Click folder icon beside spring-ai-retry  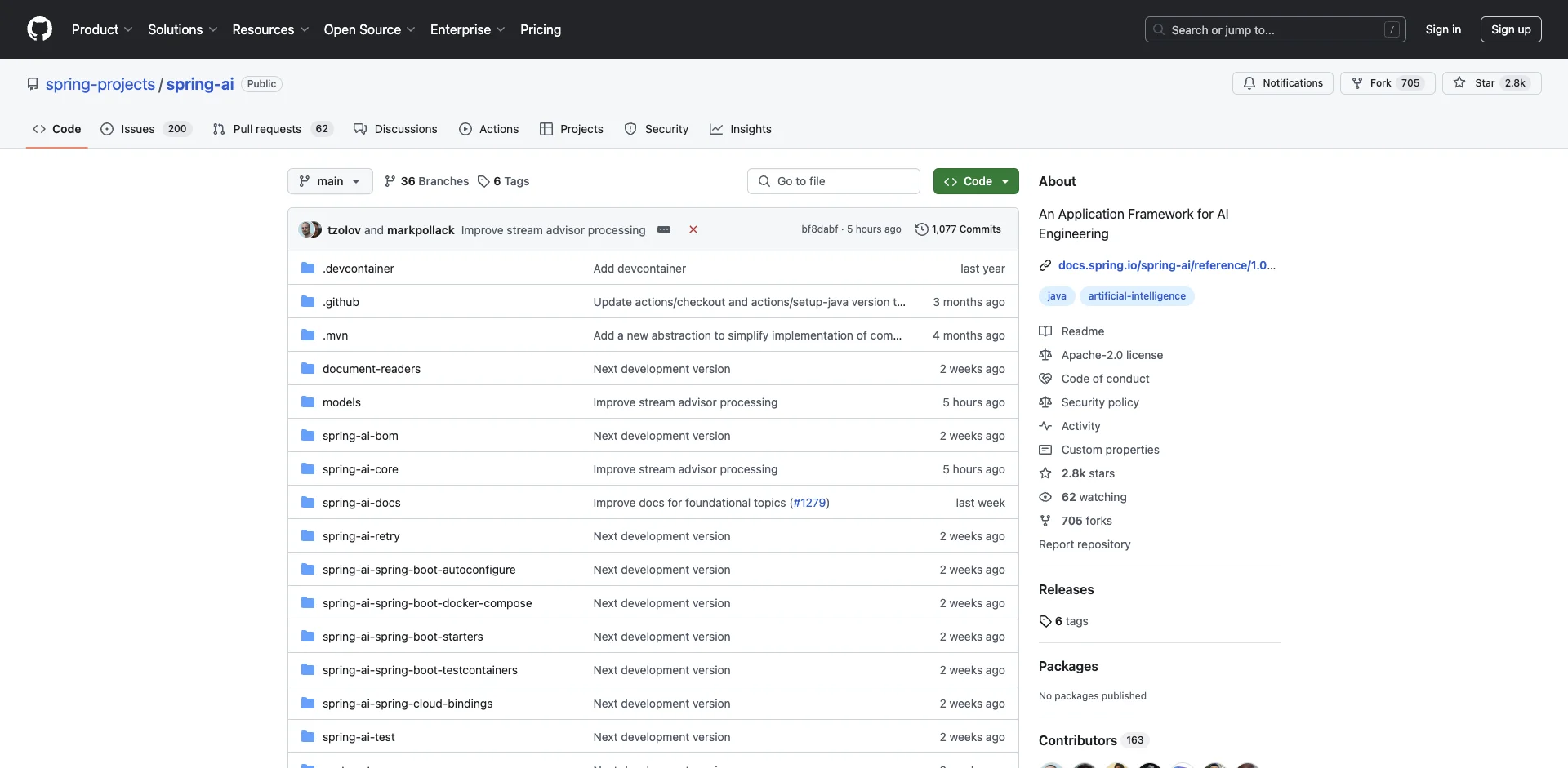point(308,536)
